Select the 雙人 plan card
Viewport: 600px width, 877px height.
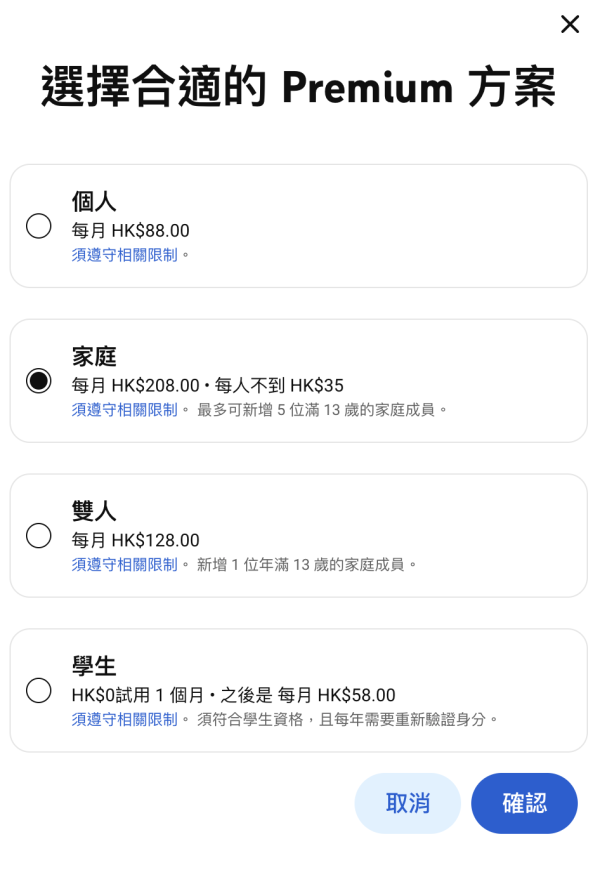pos(300,536)
